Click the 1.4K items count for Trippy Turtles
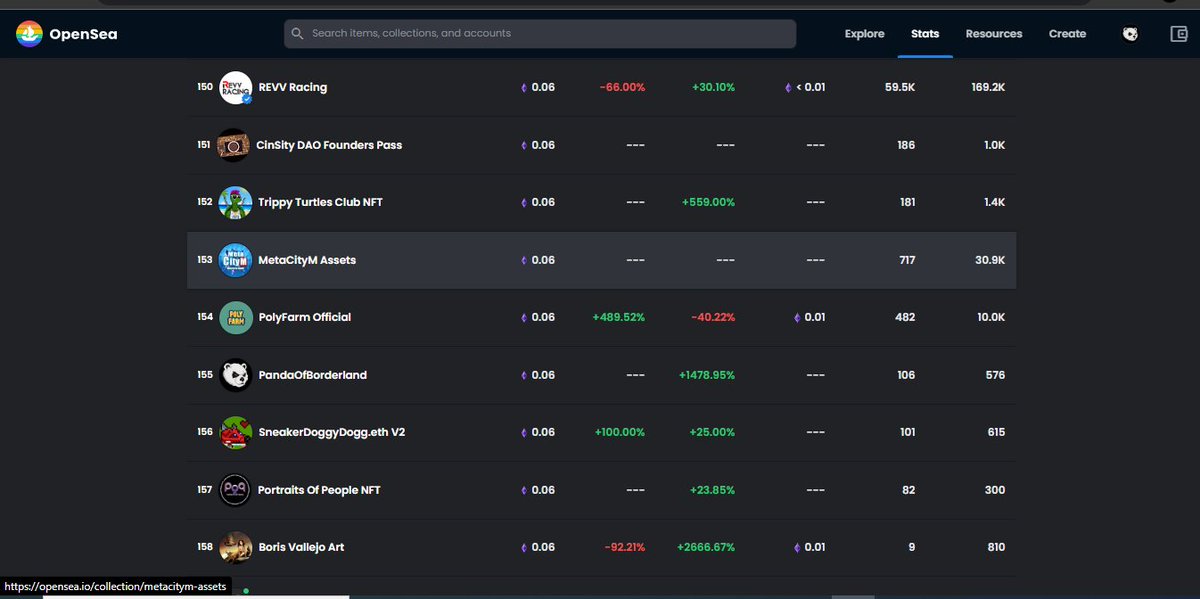1200x599 pixels. pyautogui.click(x=994, y=203)
